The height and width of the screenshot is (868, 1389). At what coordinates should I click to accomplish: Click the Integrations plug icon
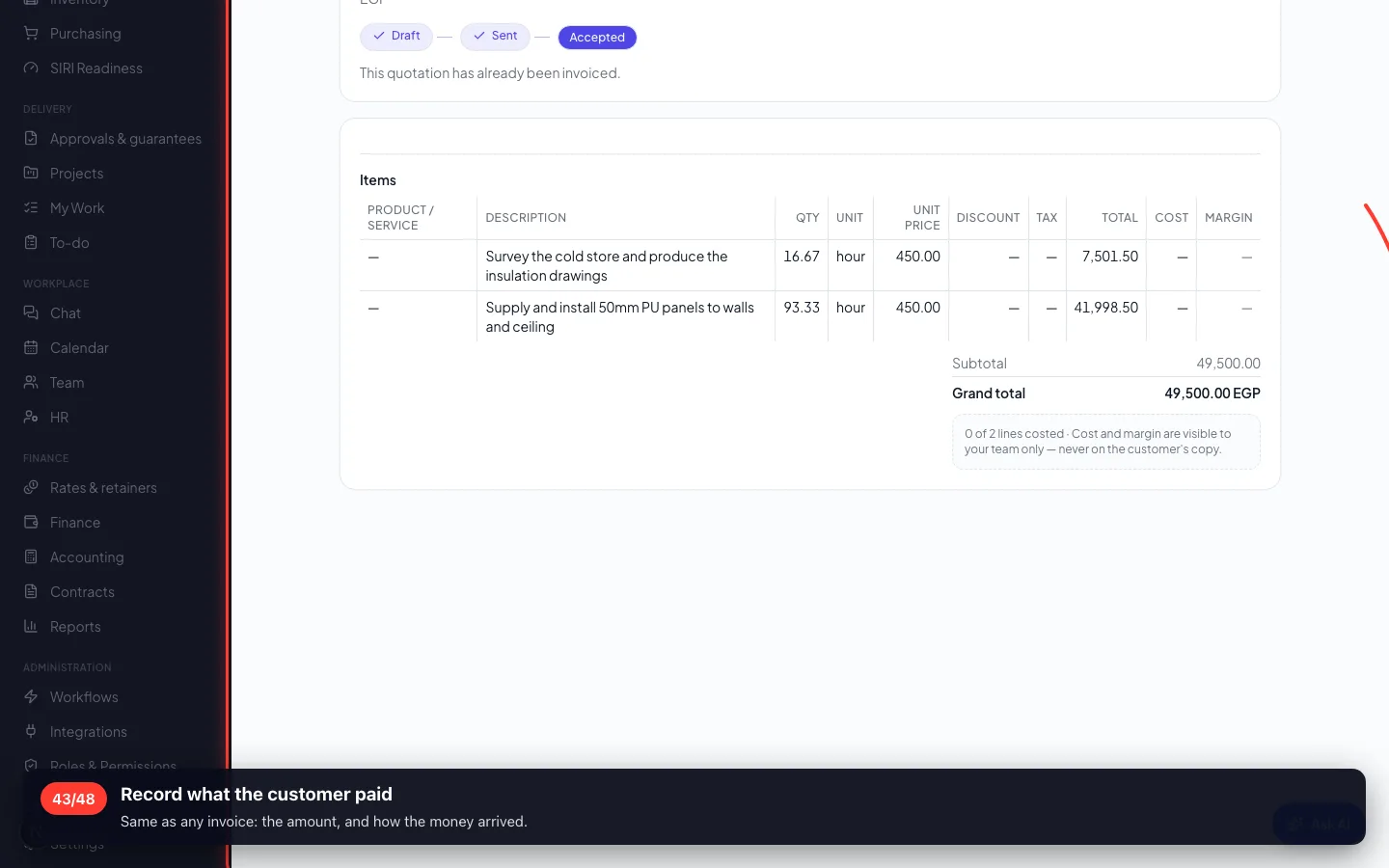(31, 731)
